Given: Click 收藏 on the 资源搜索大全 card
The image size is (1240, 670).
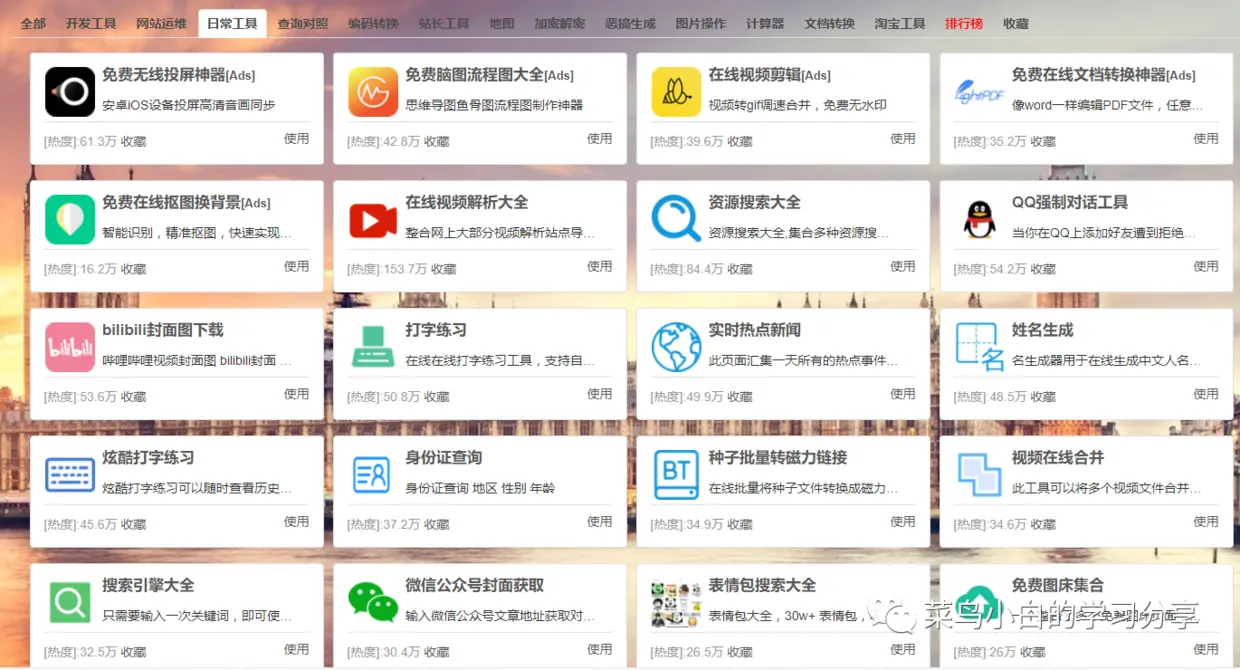Looking at the screenshot, I should coord(740,269).
